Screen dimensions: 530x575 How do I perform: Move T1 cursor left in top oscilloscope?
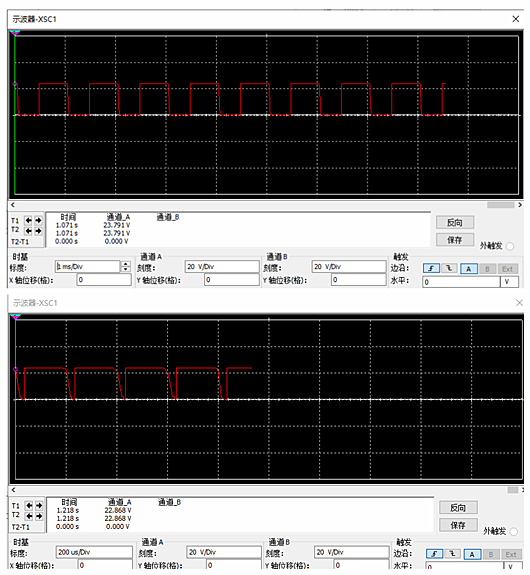tap(28, 220)
